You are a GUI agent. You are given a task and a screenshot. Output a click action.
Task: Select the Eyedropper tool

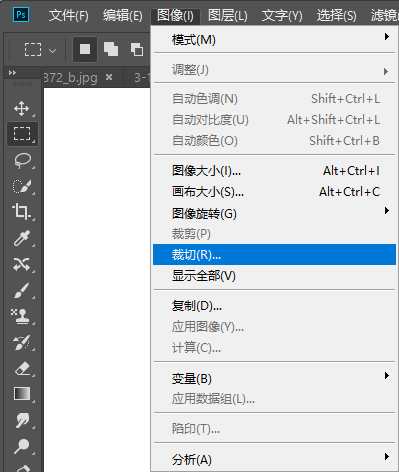pos(22,238)
